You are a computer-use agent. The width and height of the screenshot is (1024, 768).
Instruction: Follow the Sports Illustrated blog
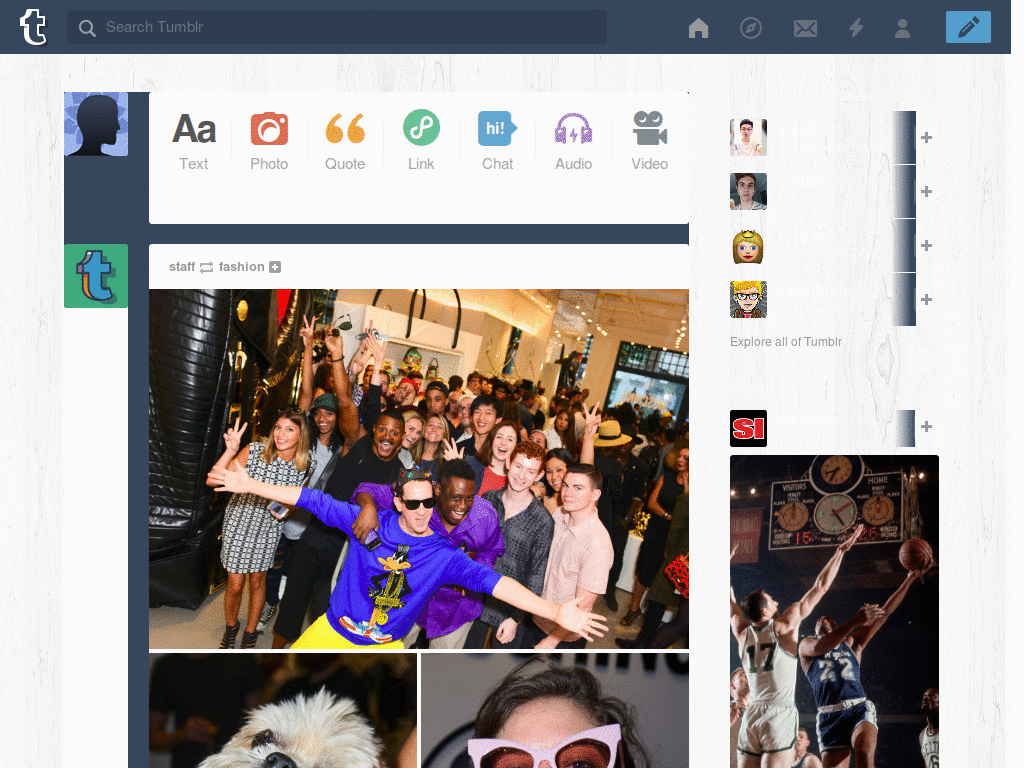[925, 427]
